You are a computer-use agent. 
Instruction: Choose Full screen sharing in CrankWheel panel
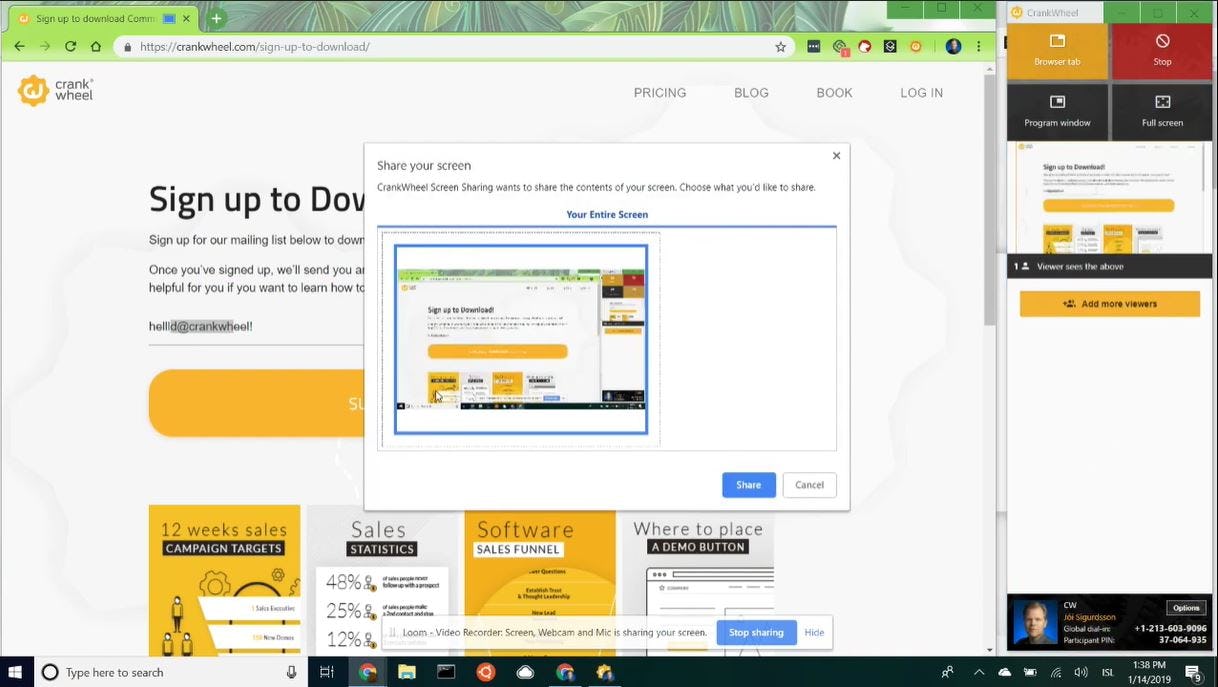[1162, 111]
